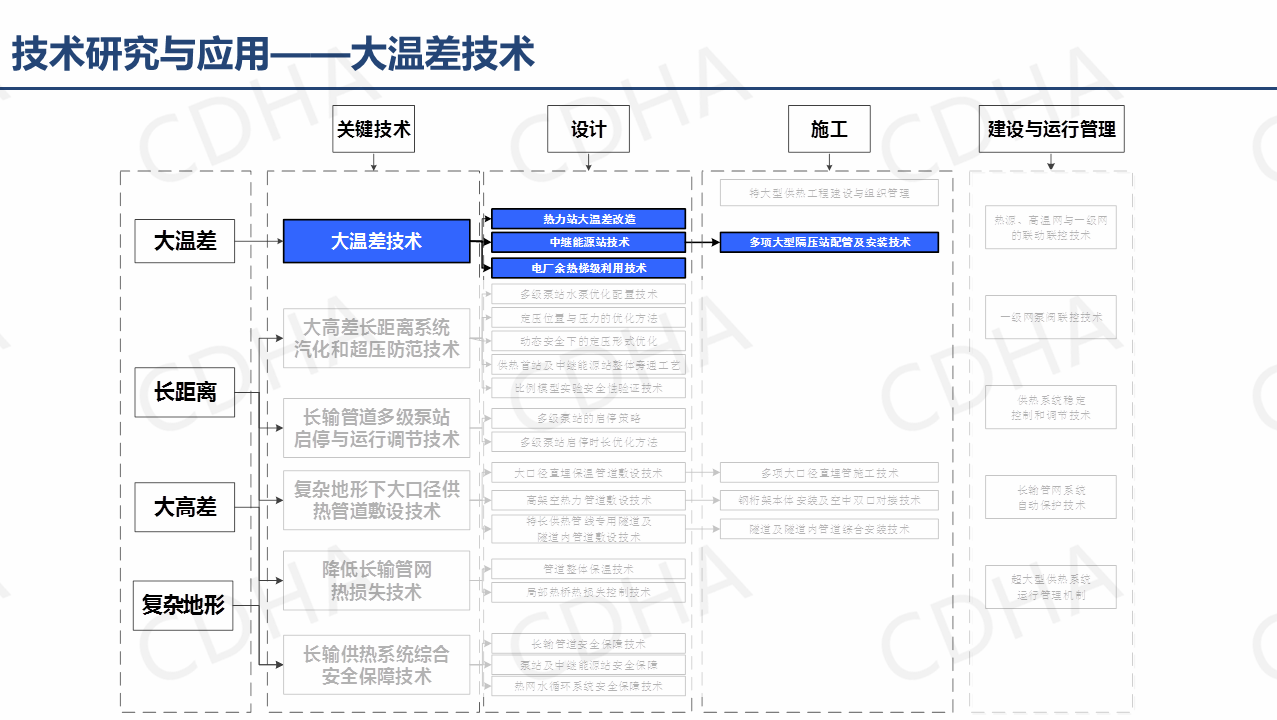Click the blue 中继能源站技术 box
Screen dimensions: 1277x720
(x=588, y=242)
